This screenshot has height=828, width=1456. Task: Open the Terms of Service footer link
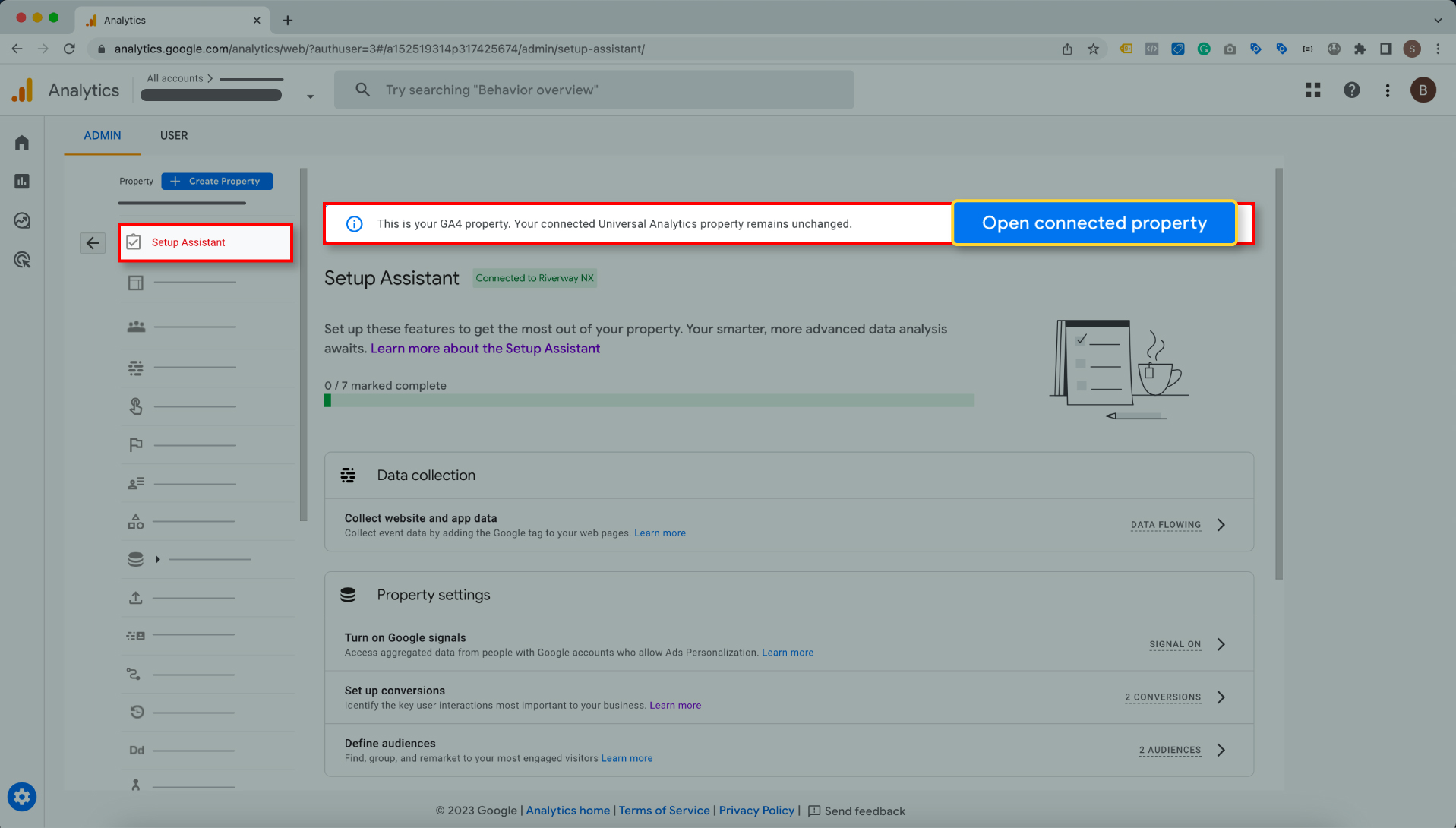tap(664, 811)
